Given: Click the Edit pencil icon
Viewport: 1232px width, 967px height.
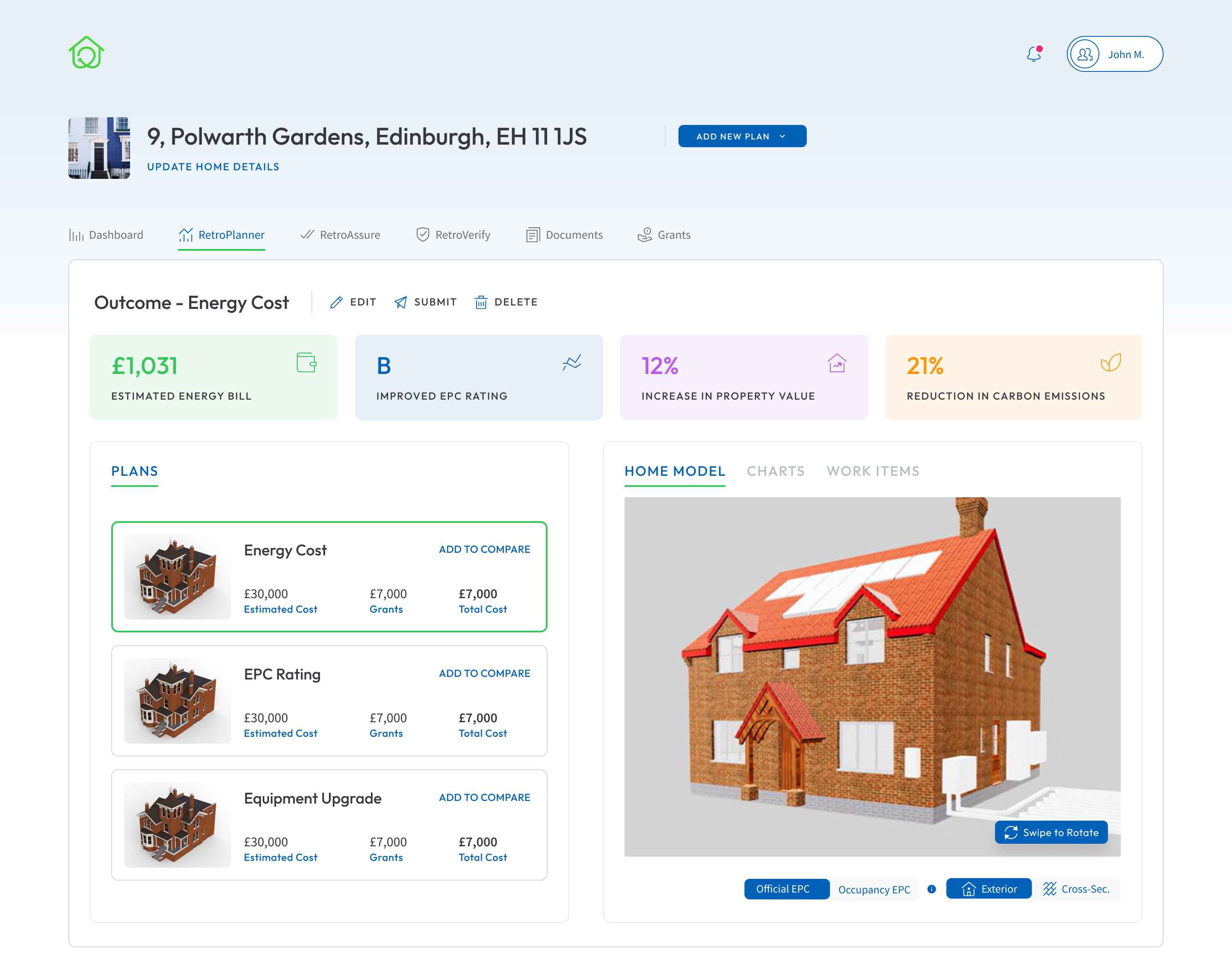Looking at the screenshot, I should click(336, 303).
